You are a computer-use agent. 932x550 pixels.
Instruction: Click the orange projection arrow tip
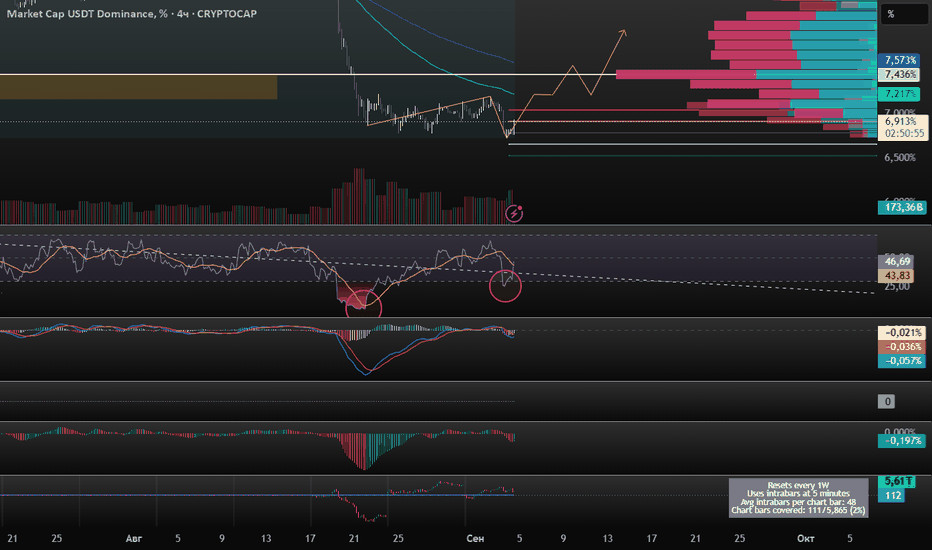(x=622, y=32)
